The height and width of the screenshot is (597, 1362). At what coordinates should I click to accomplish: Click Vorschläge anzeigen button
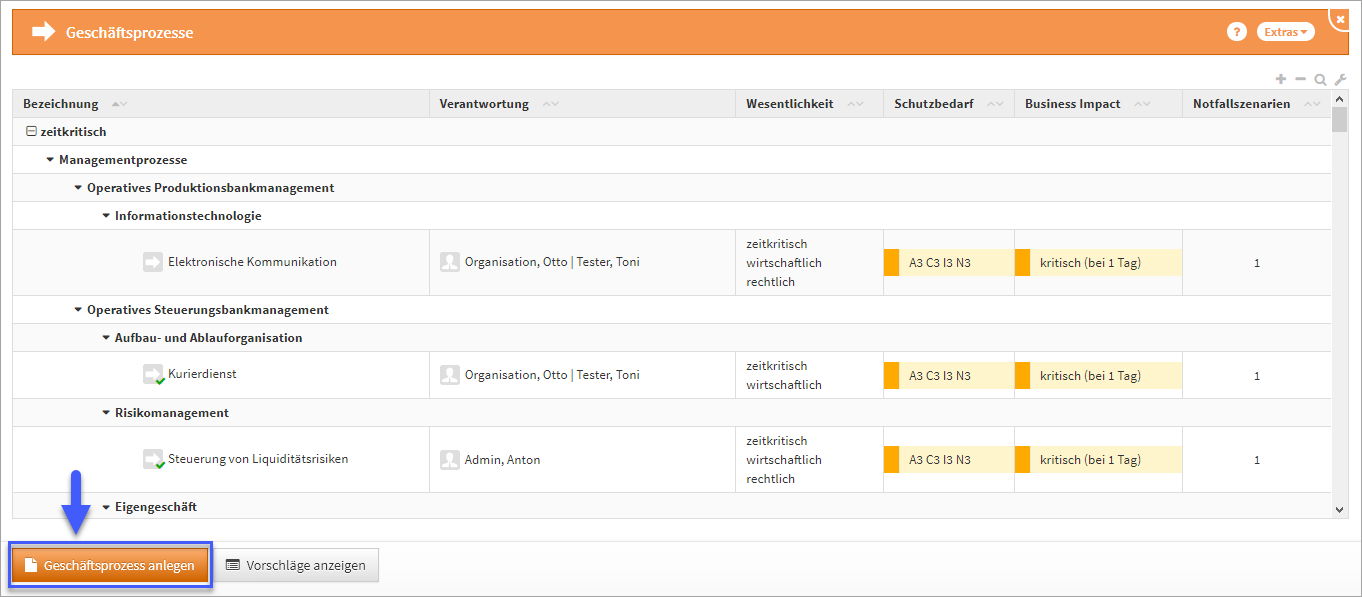coord(297,566)
